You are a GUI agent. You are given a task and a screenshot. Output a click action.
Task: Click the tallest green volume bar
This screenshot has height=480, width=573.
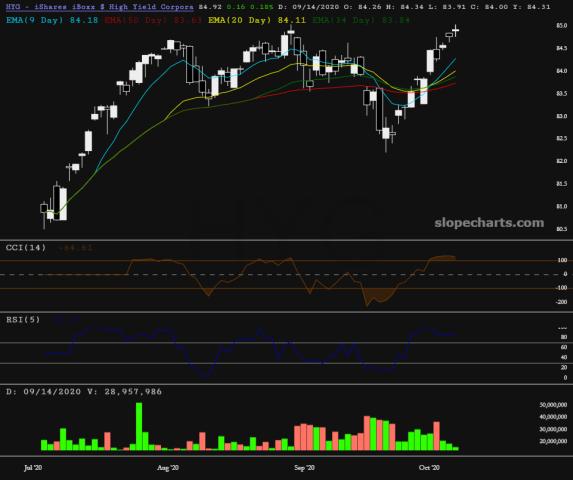pos(139,426)
